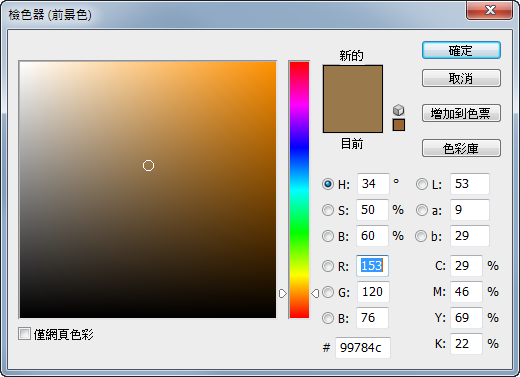Image resolution: width=520 pixels, height=377 pixels.
Task: Click the R field showing 153
Action: coord(372,266)
